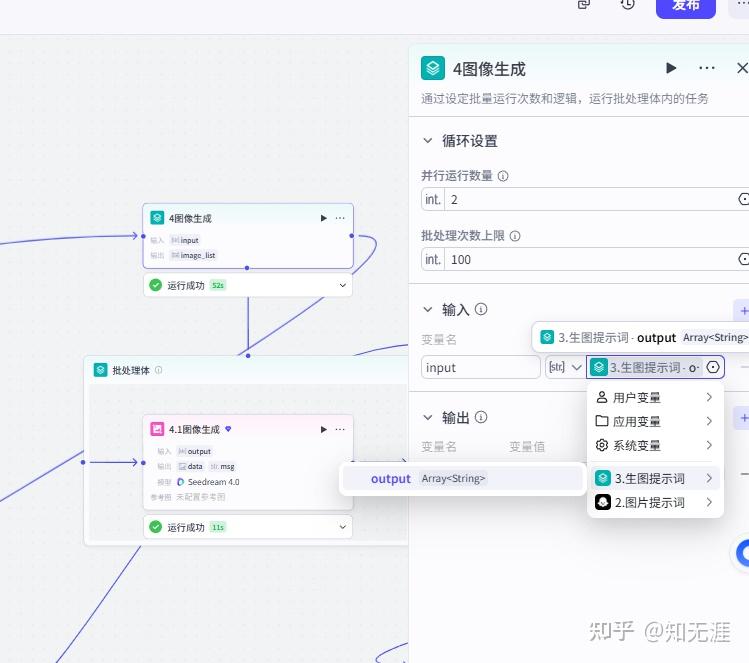The image size is (749, 663).
Task: Collapse the 输入 section
Action: (428, 310)
